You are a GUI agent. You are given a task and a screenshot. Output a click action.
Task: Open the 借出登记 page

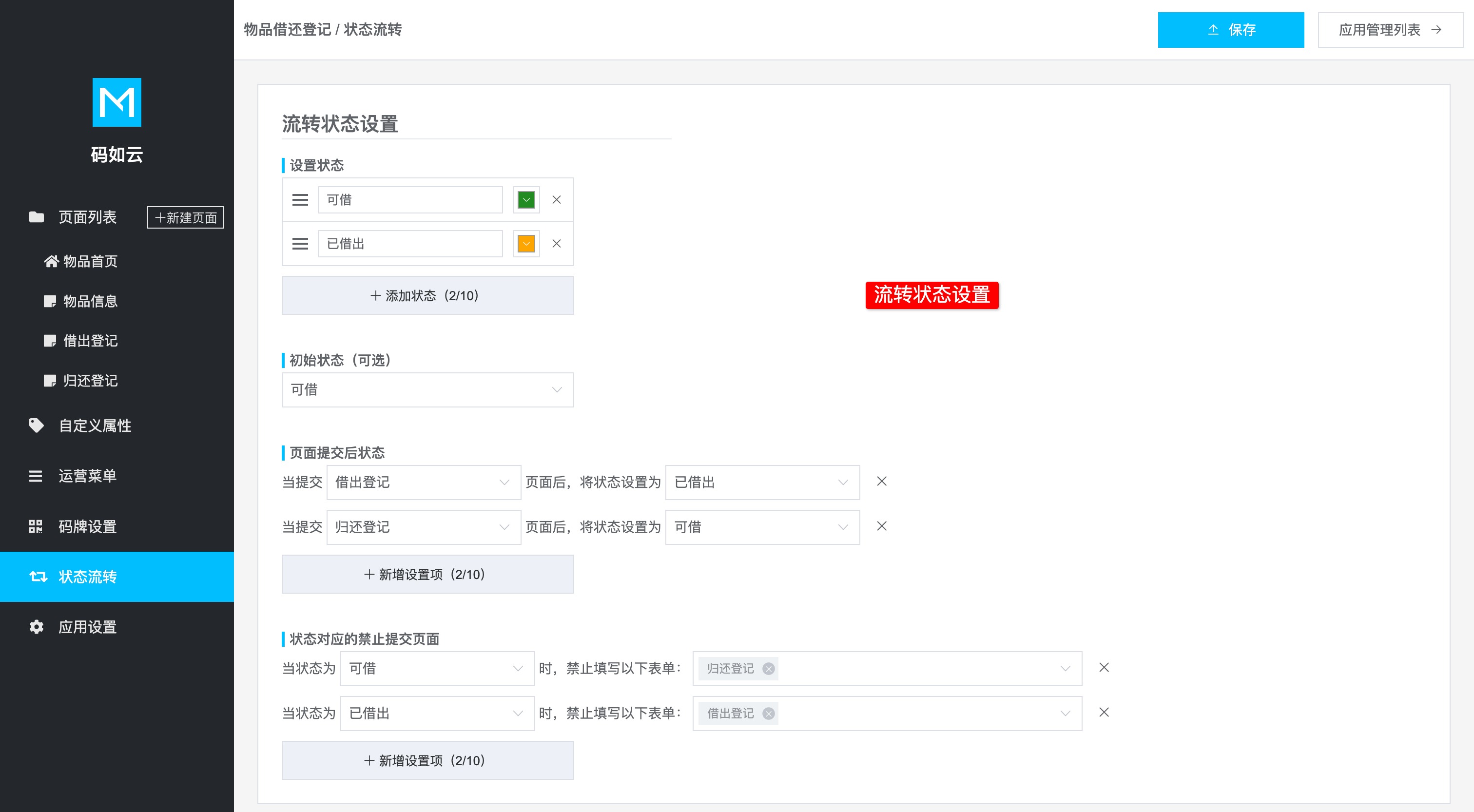(x=90, y=341)
